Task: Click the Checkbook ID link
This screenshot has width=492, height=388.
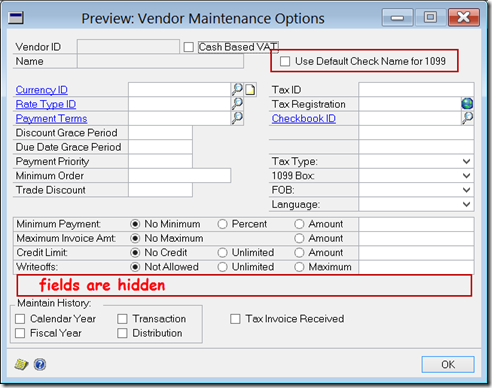Action: [304, 119]
